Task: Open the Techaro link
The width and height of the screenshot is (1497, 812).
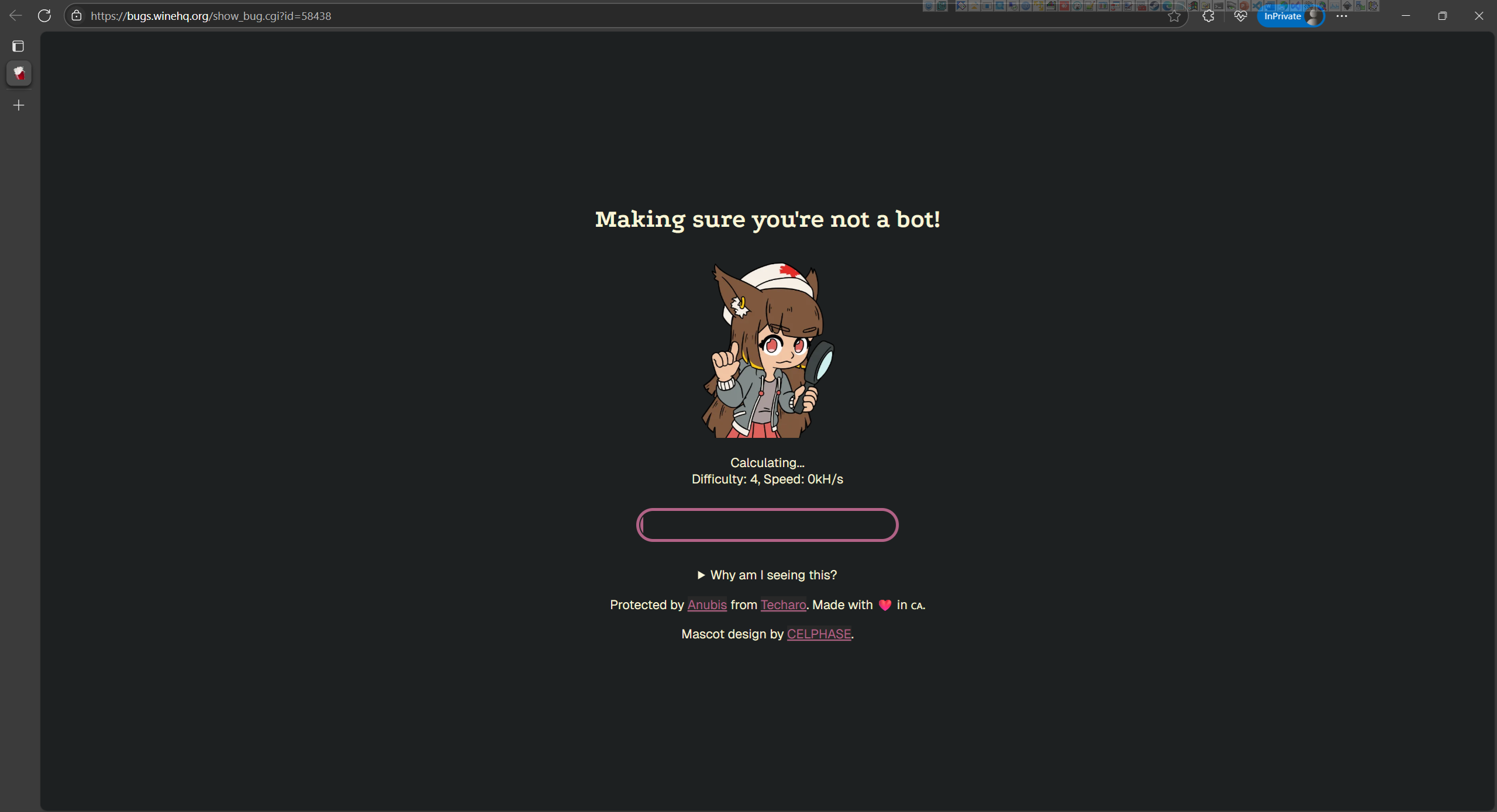Action: [784, 605]
